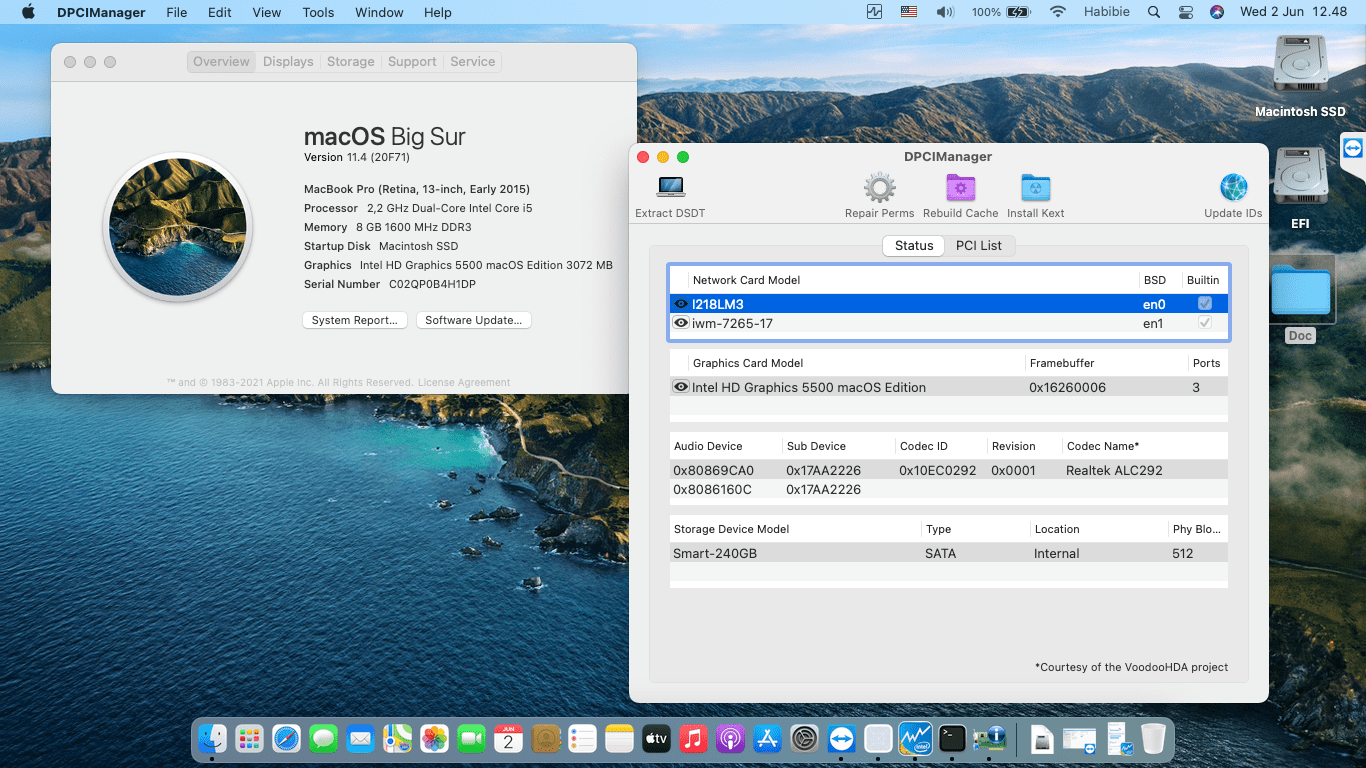Open the Apple menu

pyautogui.click(x=28, y=12)
